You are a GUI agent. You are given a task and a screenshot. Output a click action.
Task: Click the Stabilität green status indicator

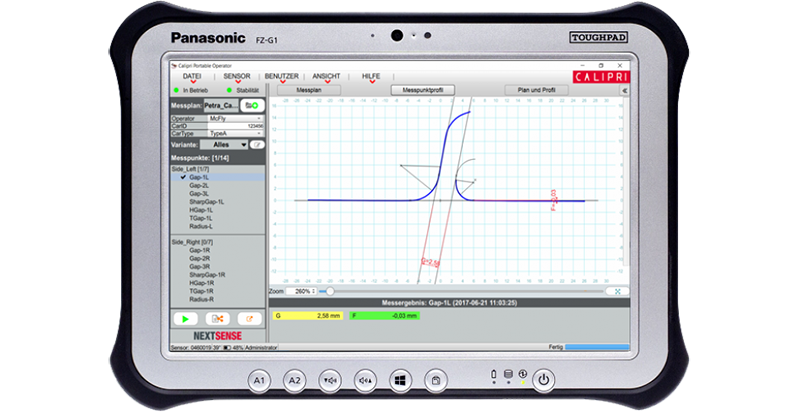[x=229, y=90]
